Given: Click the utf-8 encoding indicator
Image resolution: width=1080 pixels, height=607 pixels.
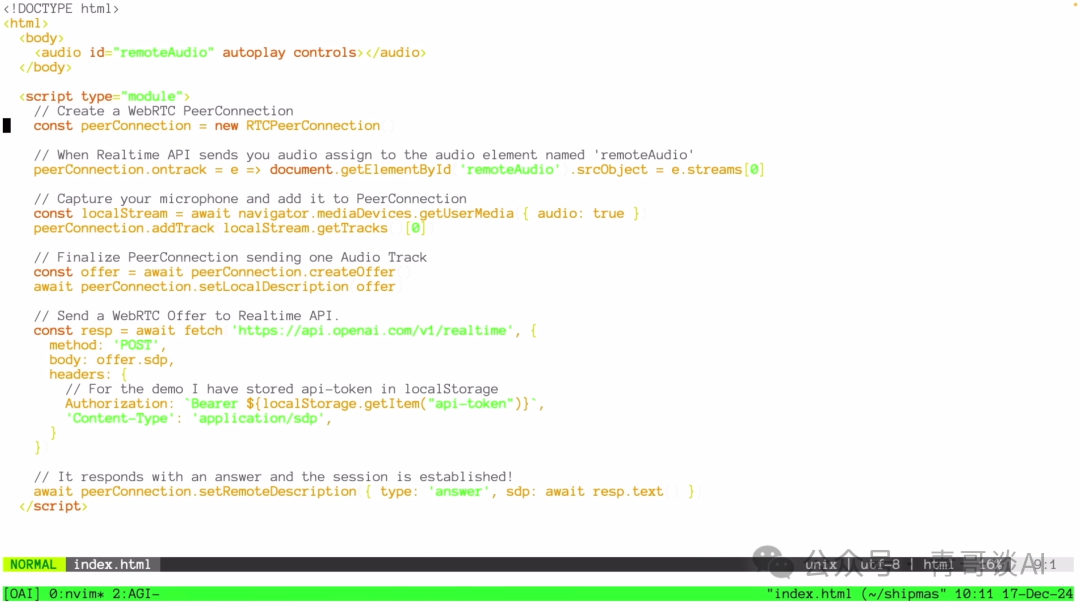Looking at the screenshot, I should tap(880, 565).
